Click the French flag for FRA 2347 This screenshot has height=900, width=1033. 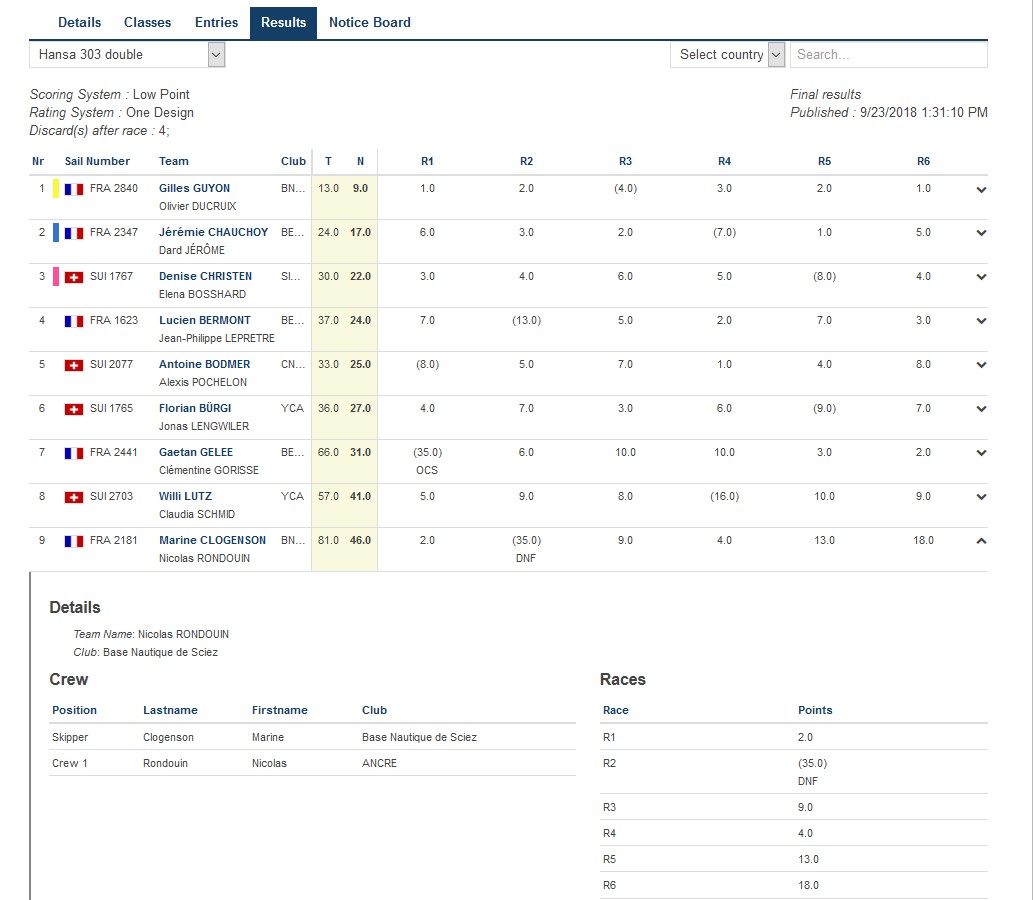74,233
